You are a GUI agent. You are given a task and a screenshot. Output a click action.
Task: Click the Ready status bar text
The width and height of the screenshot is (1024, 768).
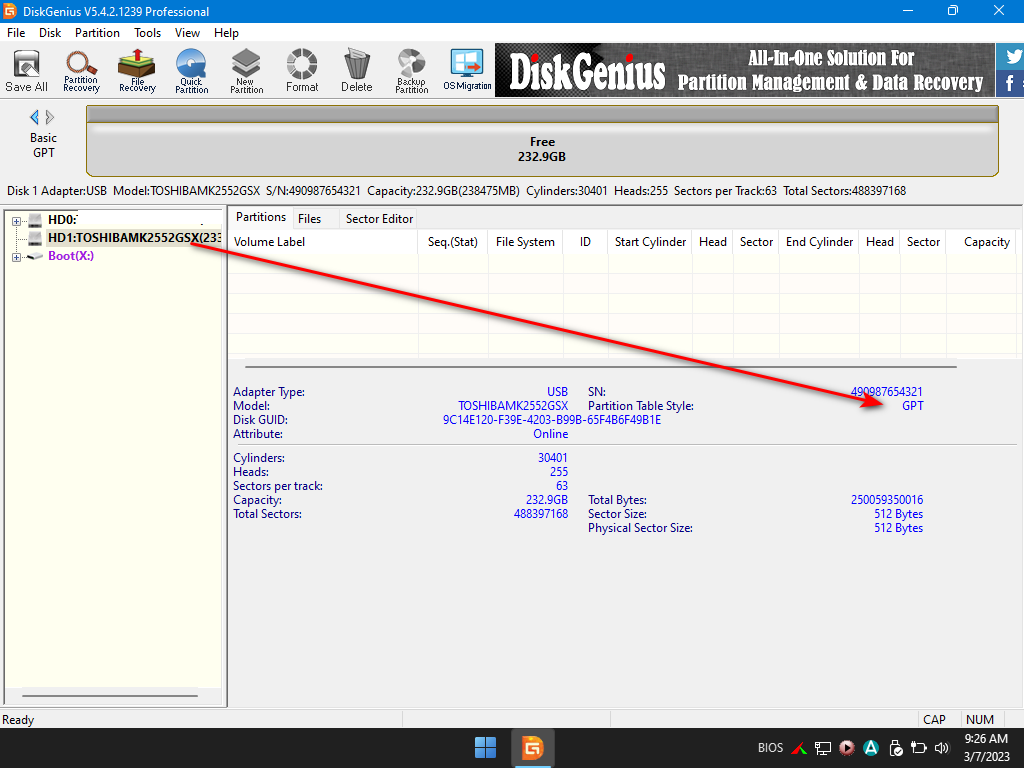click(x=18, y=720)
